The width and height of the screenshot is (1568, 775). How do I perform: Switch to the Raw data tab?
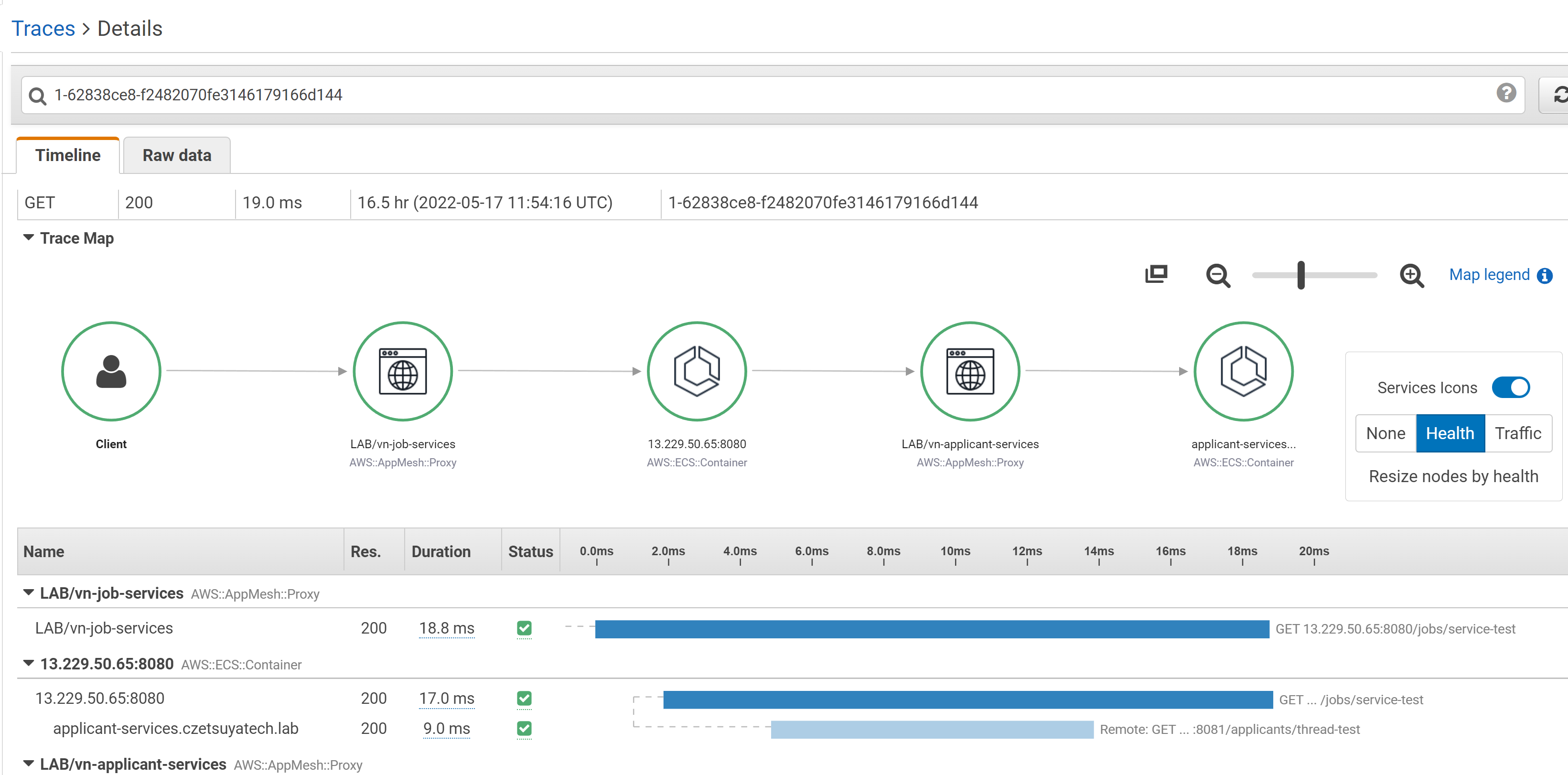pyautogui.click(x=176, y=155)
